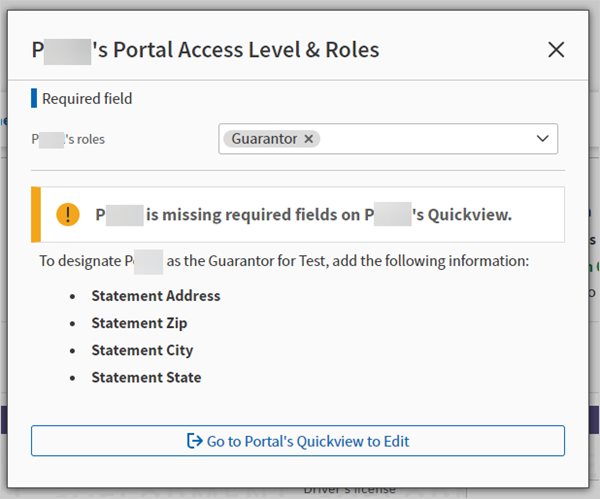Click the Portal Access Level & Roles title

pos(205,49)
